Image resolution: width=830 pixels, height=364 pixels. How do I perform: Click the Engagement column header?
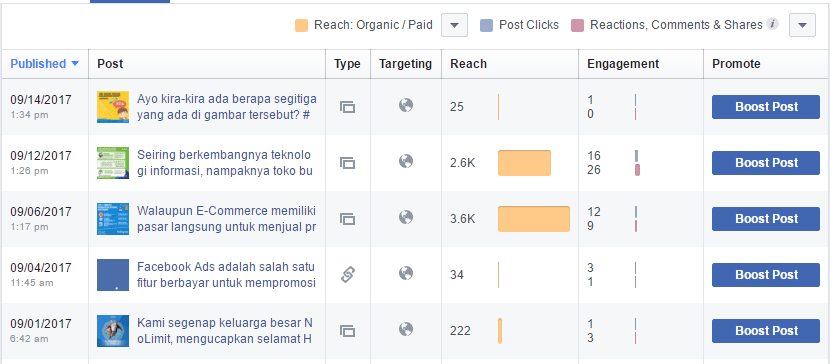(623, 64)
